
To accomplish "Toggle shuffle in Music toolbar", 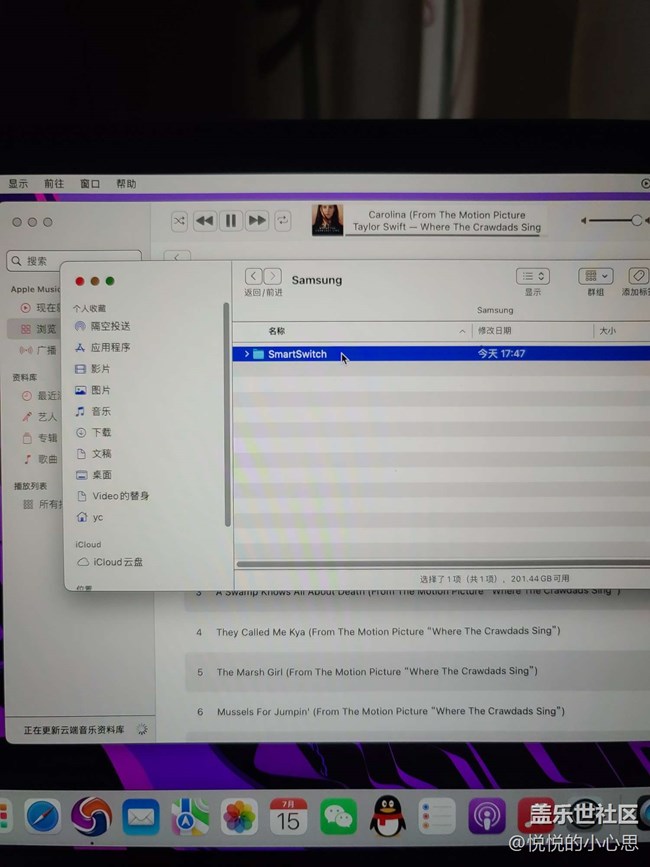I will (x=179, y=221).
